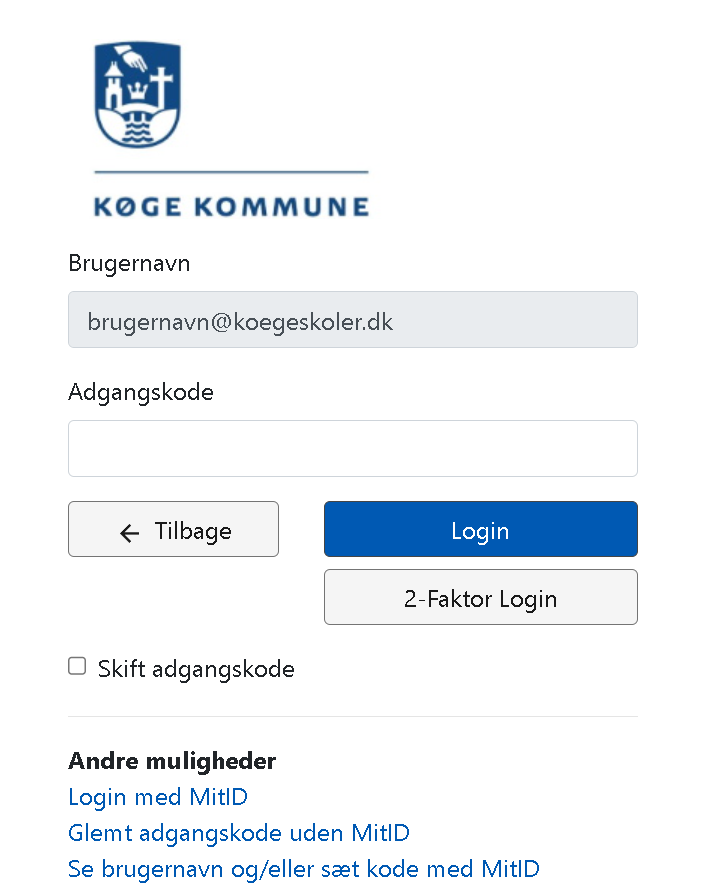
Task: Click the Brugernavn username field
Action: pyautogui.click(x=352, y=320)
